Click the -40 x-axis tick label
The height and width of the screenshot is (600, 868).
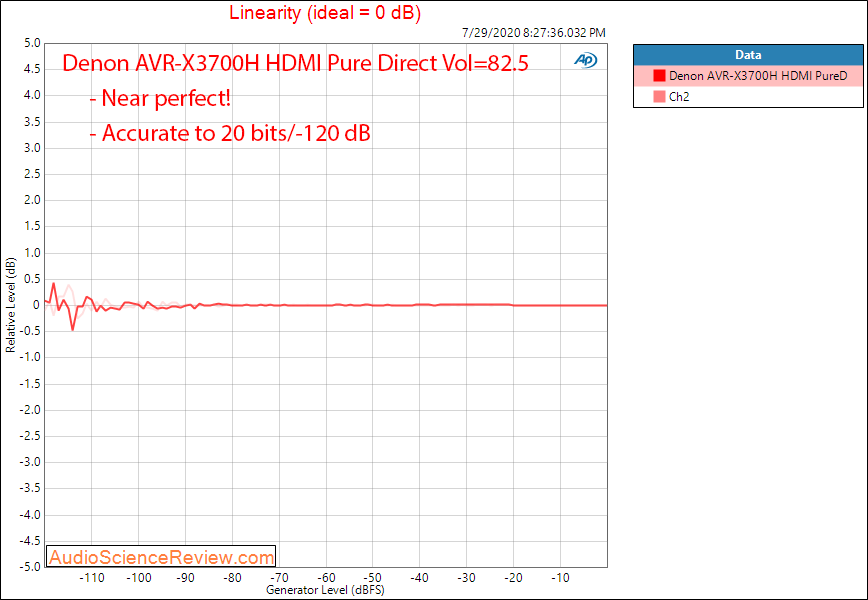click(x=420, y=578)
